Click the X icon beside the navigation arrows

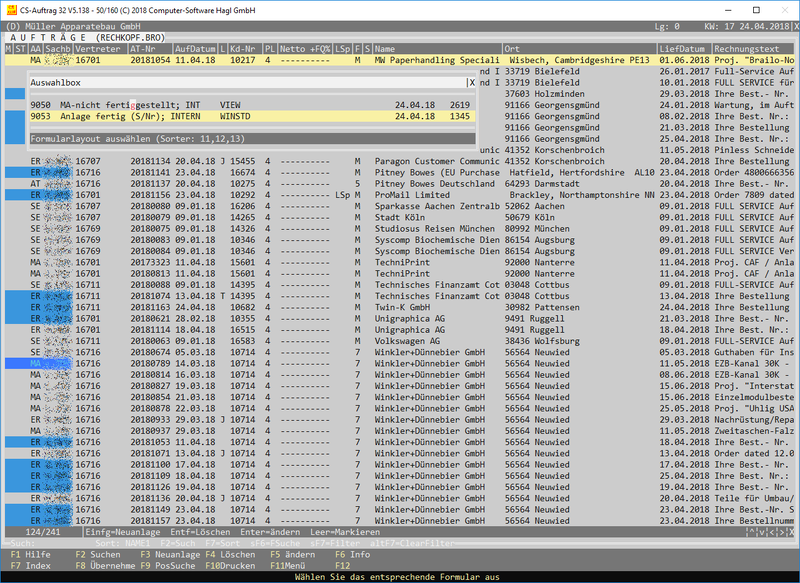[x=792, y=531]
